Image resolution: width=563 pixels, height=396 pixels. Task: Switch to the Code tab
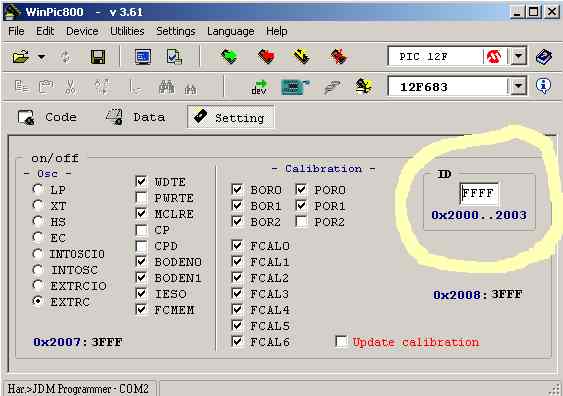point(47,117)
